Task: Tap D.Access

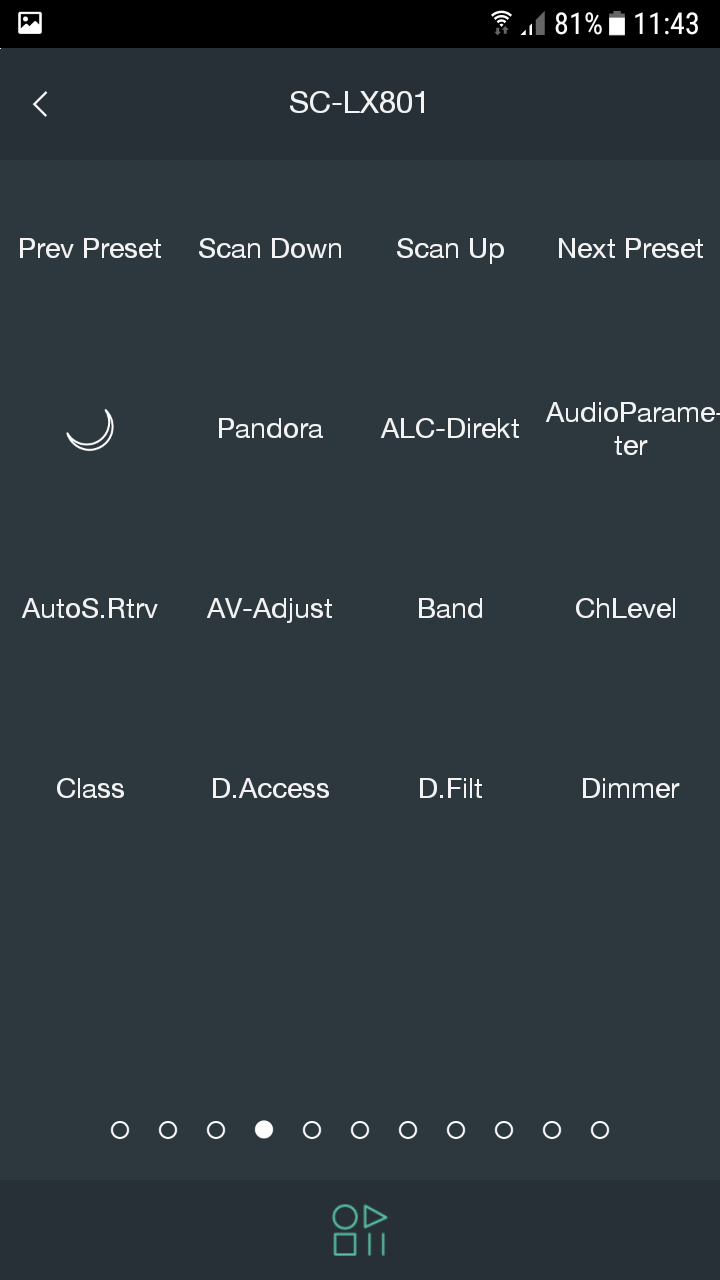Action: (x=270, y=789)
